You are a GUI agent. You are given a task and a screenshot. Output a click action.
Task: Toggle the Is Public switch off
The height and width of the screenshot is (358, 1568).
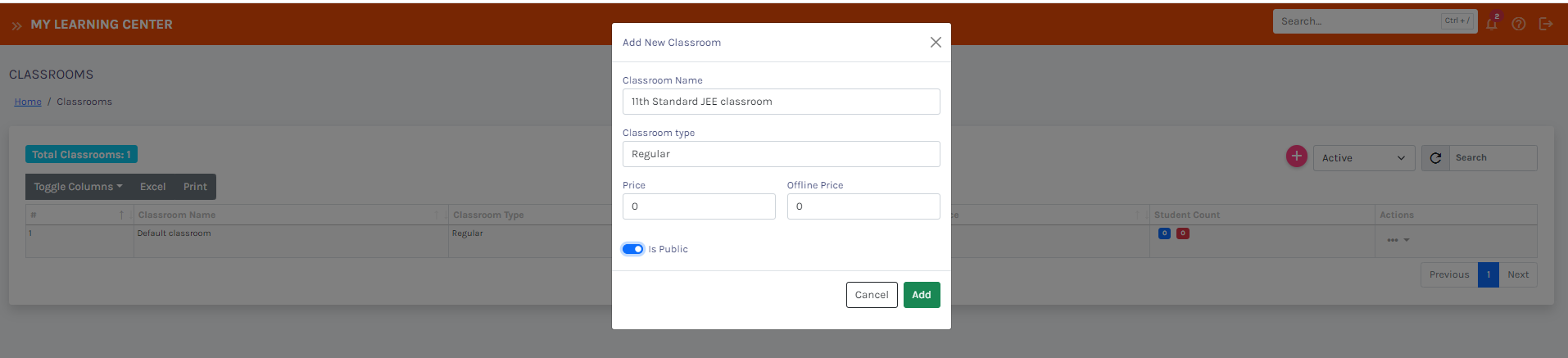(632, 249)
